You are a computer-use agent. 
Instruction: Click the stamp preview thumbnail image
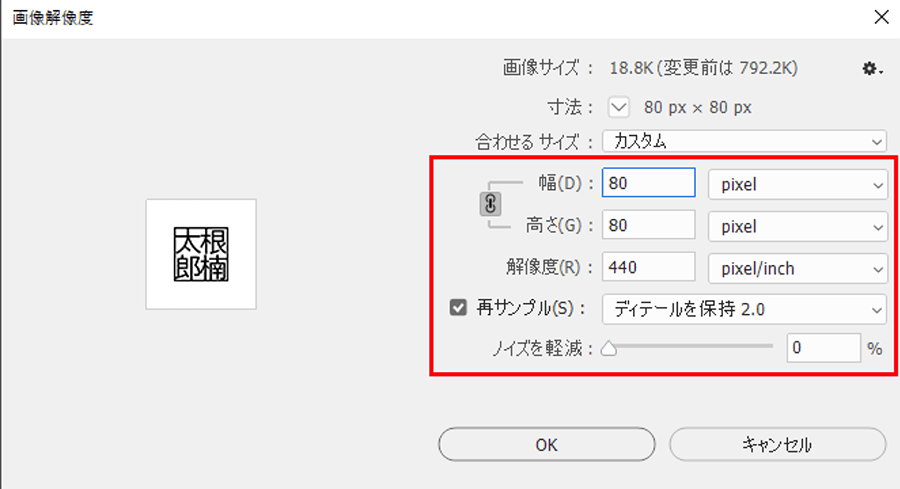[201, 254]
